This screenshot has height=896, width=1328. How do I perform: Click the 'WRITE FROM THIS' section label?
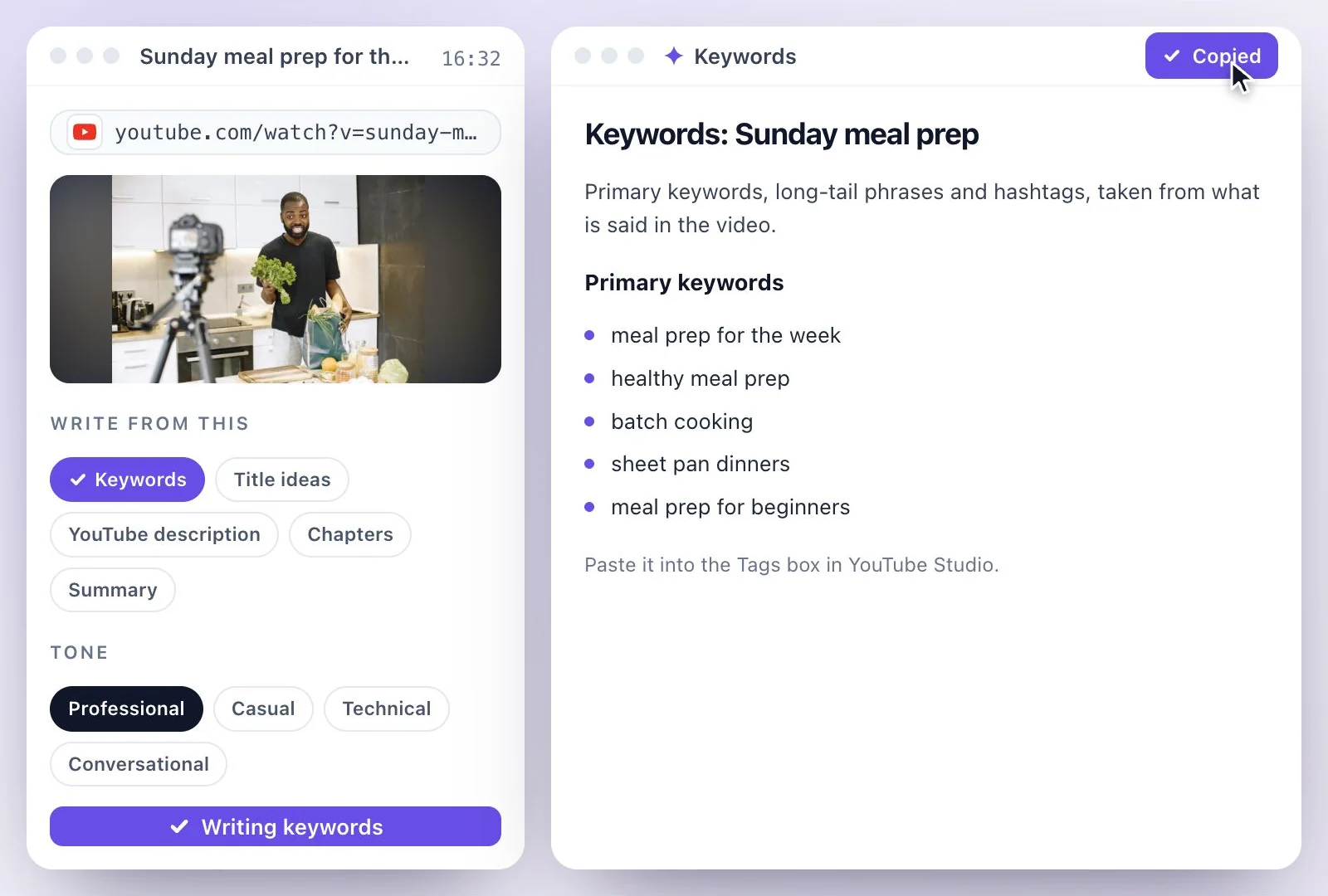pyautogui.click(x=149, y=423)
